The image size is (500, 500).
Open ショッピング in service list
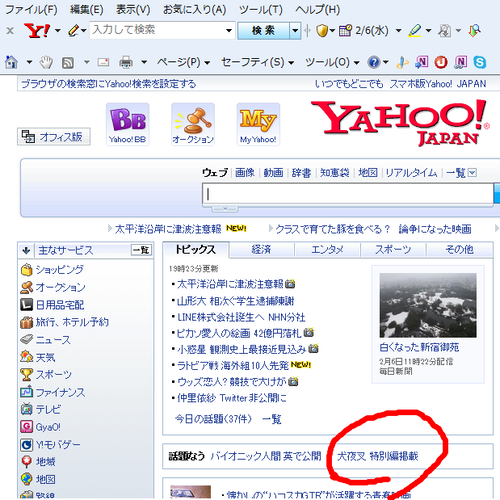click(59, 269)
